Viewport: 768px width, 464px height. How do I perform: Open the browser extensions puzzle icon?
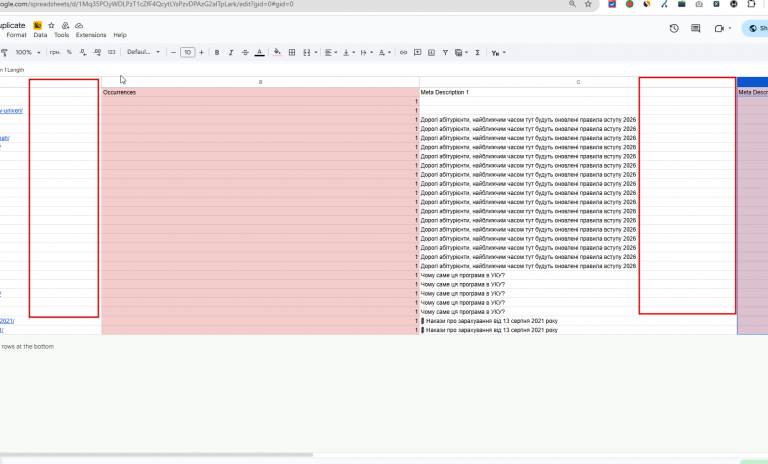[751, 4]
